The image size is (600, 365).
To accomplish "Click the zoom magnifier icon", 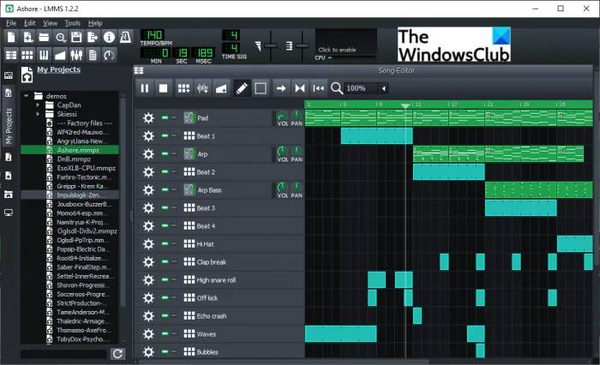I will point(337,88).
